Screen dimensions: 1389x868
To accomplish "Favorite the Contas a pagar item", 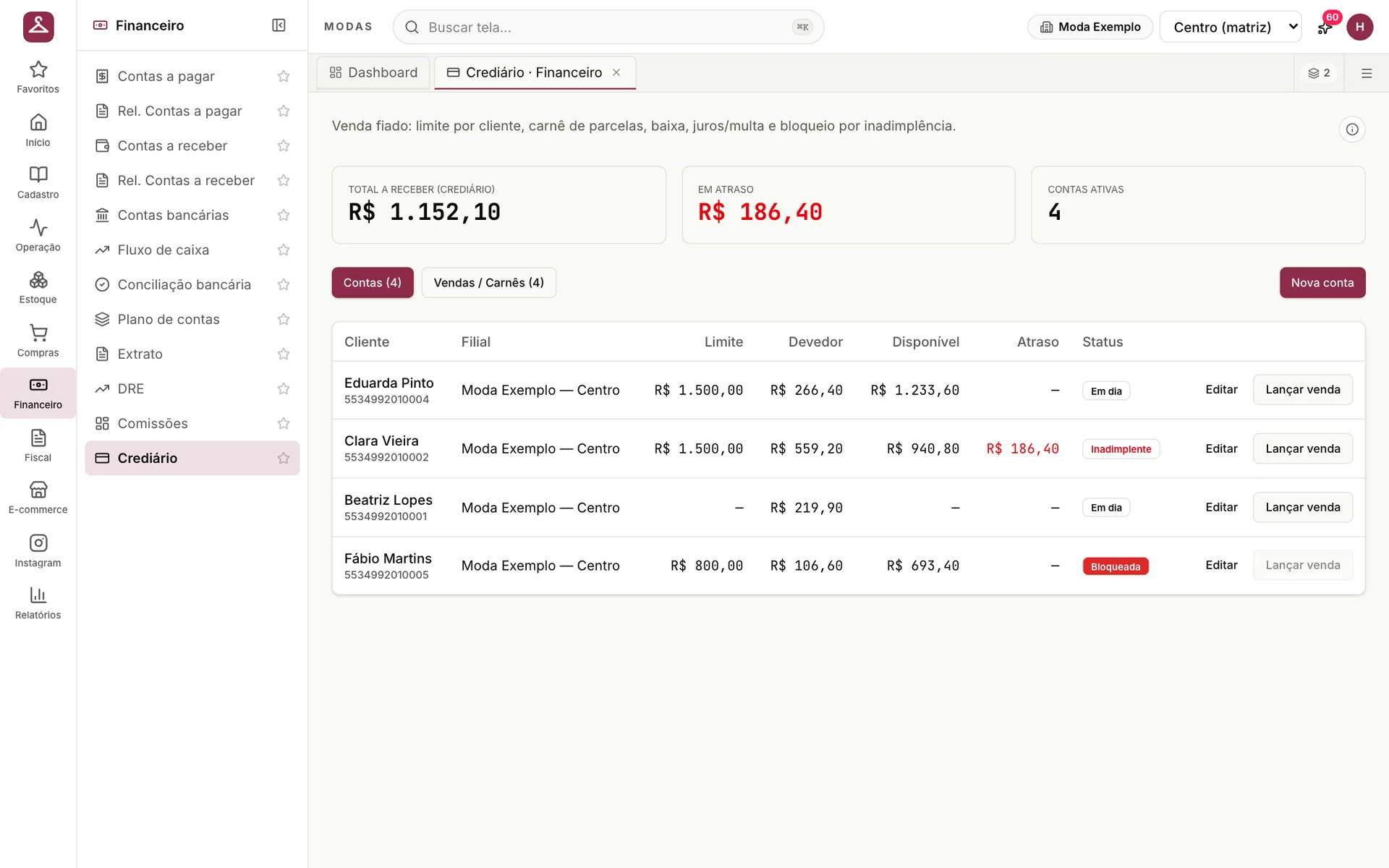I will point(284,76).
